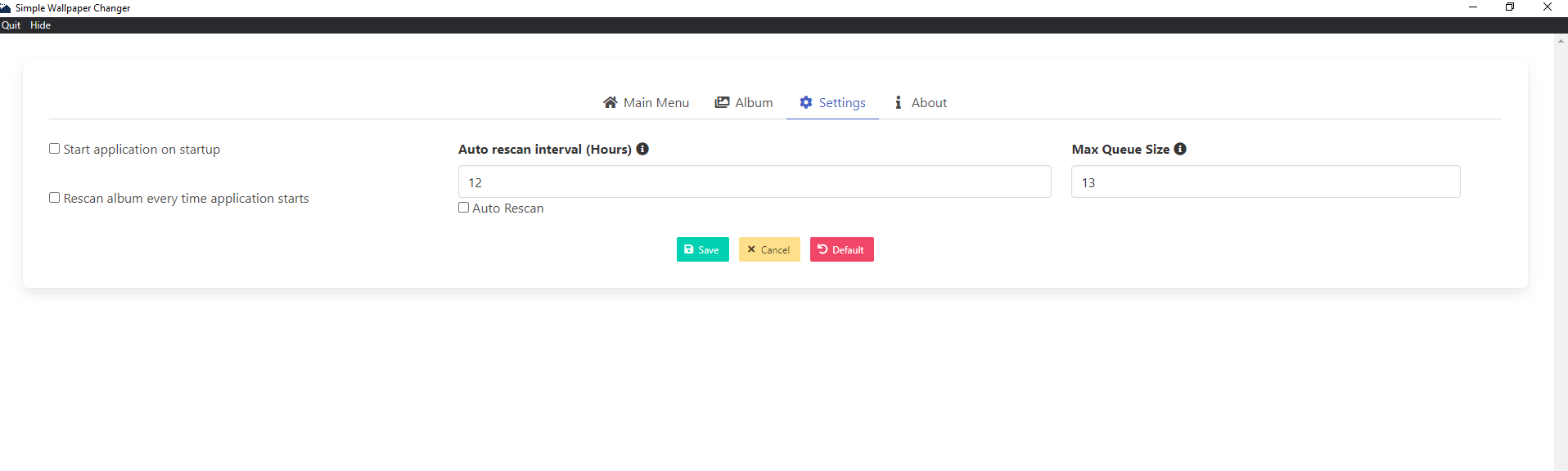Save the settings
The width and height of the screenshot is (1568, 471).
(702, 249)
